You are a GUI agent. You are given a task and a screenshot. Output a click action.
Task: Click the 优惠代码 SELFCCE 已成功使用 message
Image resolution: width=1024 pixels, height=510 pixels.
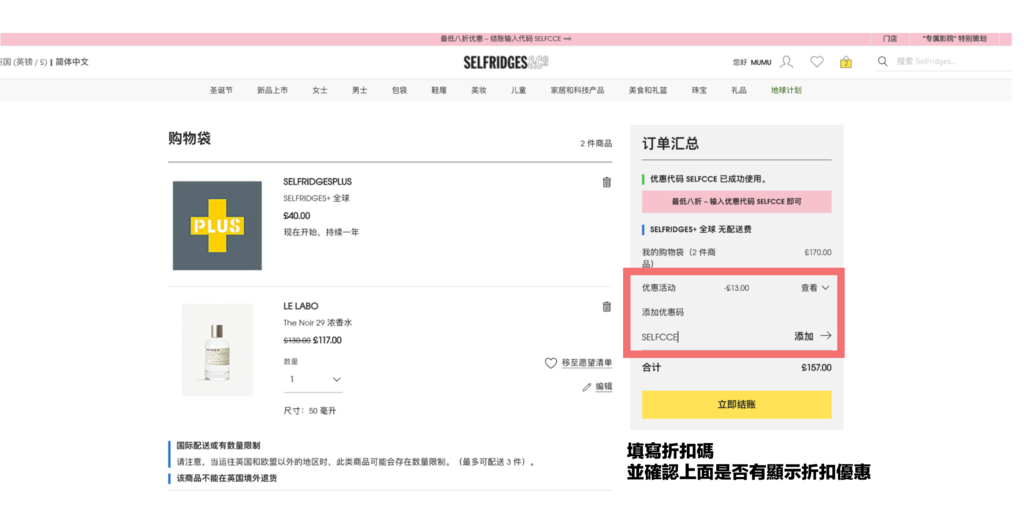(x=709, y=179)
